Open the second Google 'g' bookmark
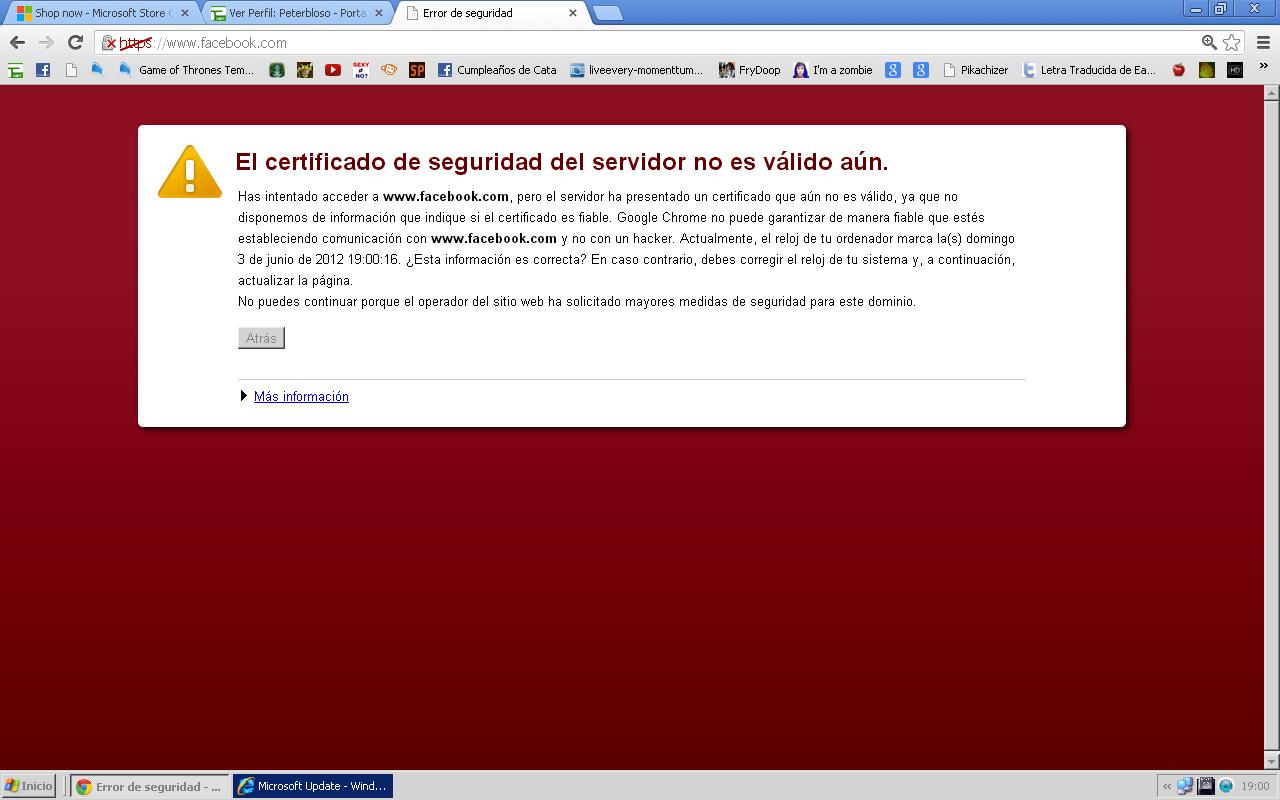Image resolution: width=1280 pixels, height=800 pixels. [921, 70]
